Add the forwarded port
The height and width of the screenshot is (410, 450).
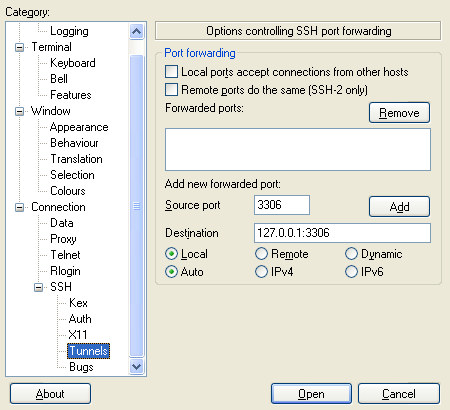(399, 207)
